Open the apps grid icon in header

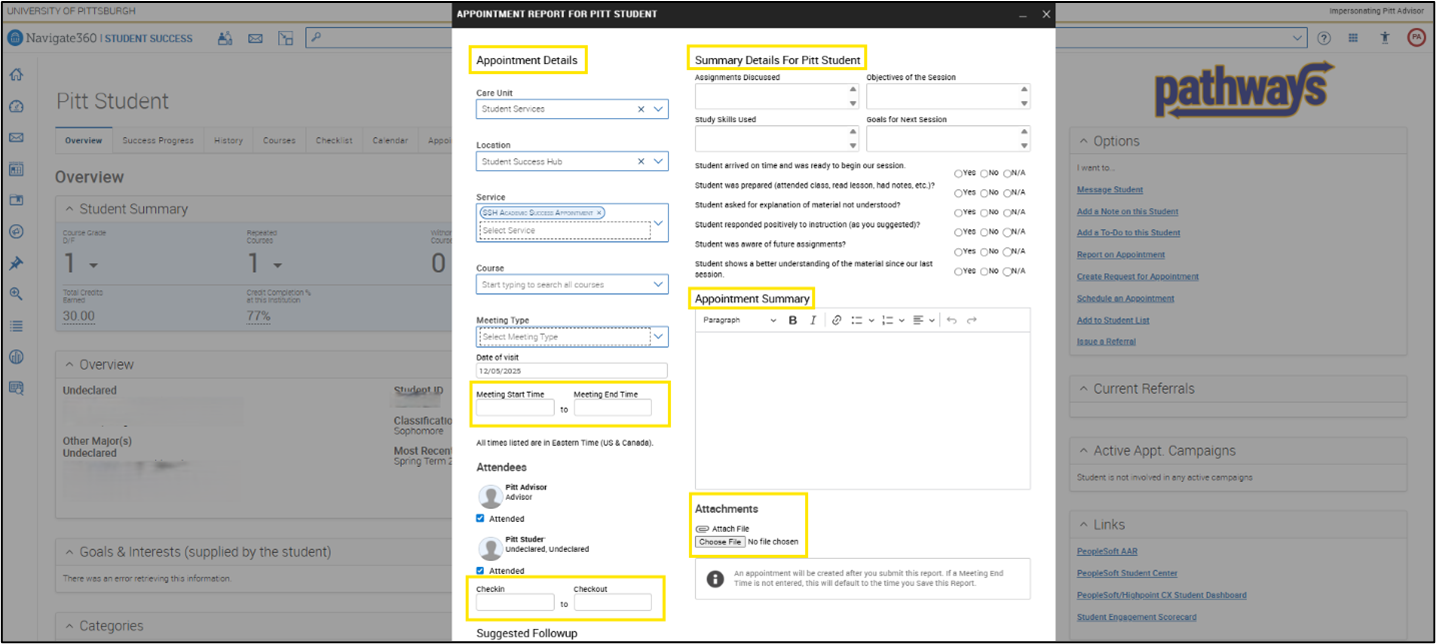point(1353,38)
